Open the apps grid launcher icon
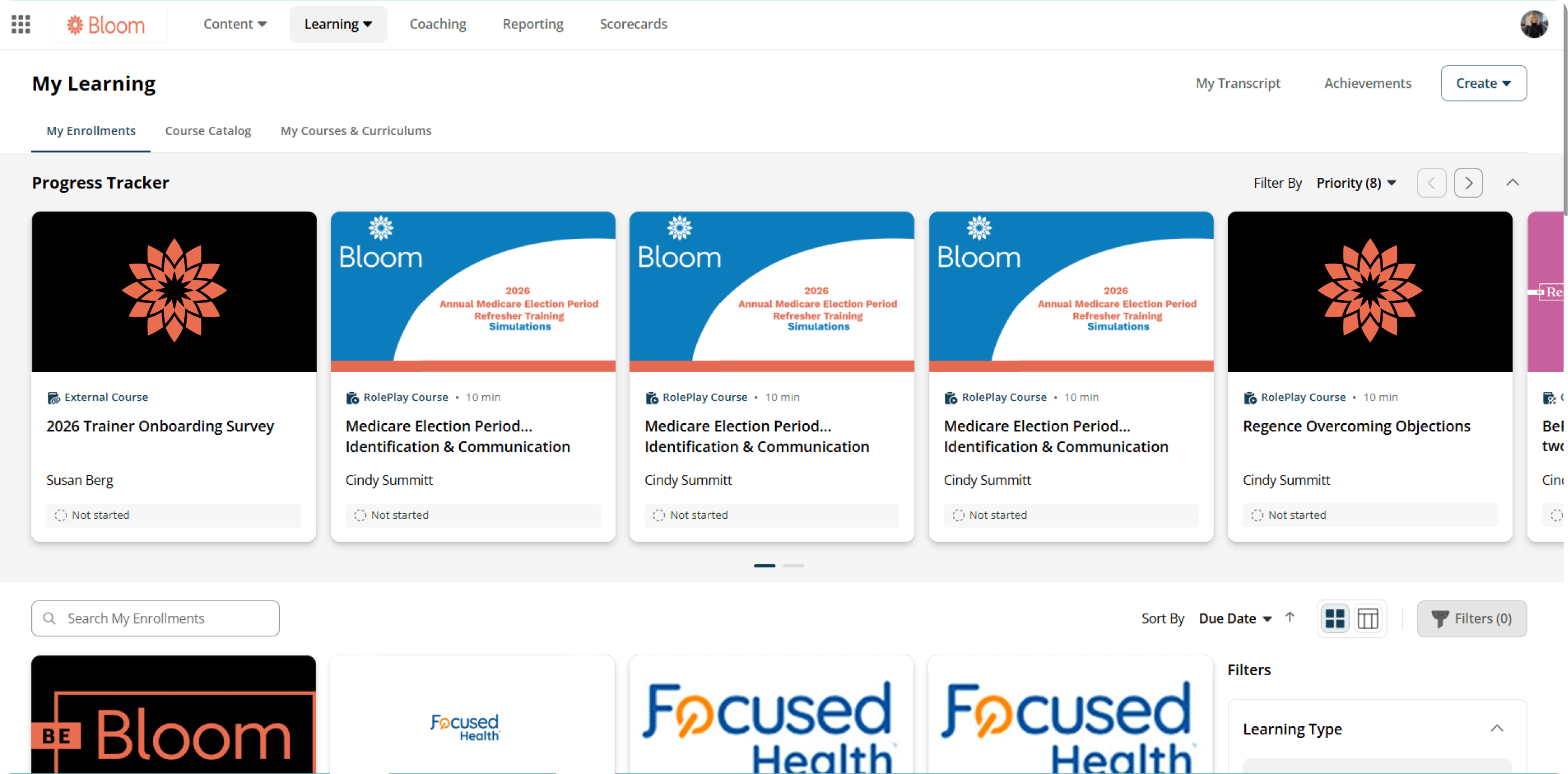 pos(21,24)
